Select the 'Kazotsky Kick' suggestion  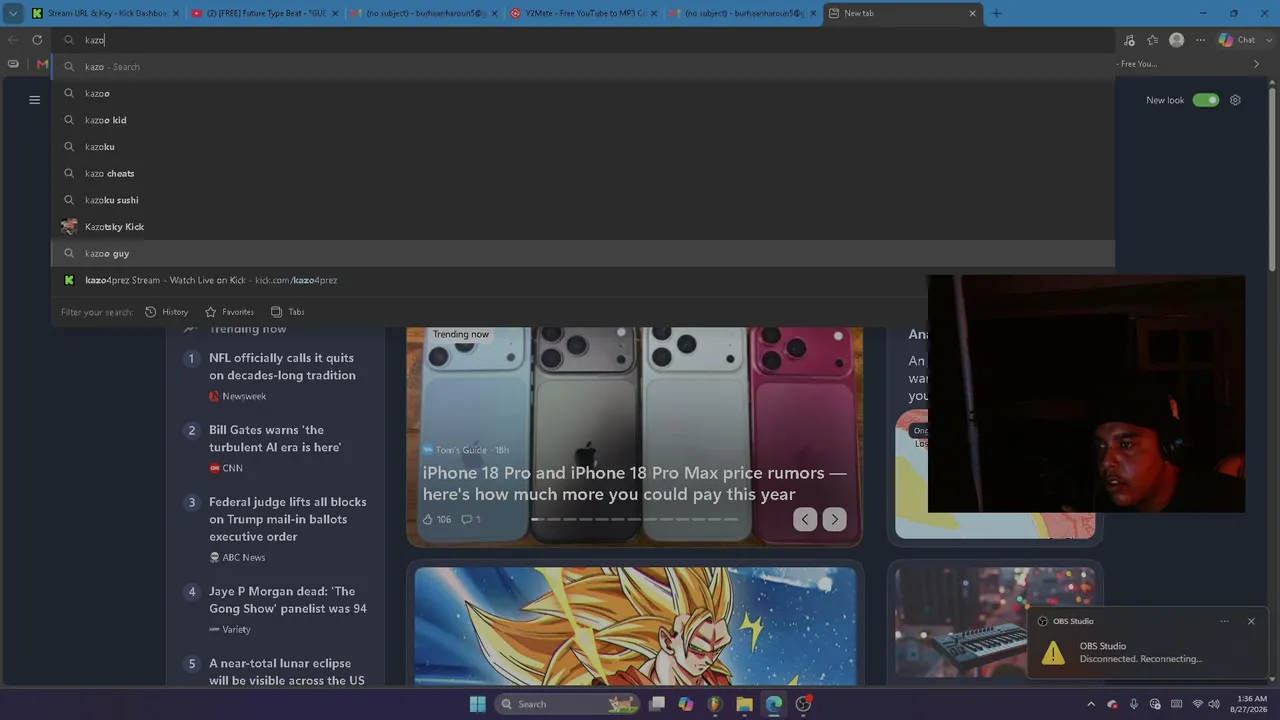[x=583, y=227]
